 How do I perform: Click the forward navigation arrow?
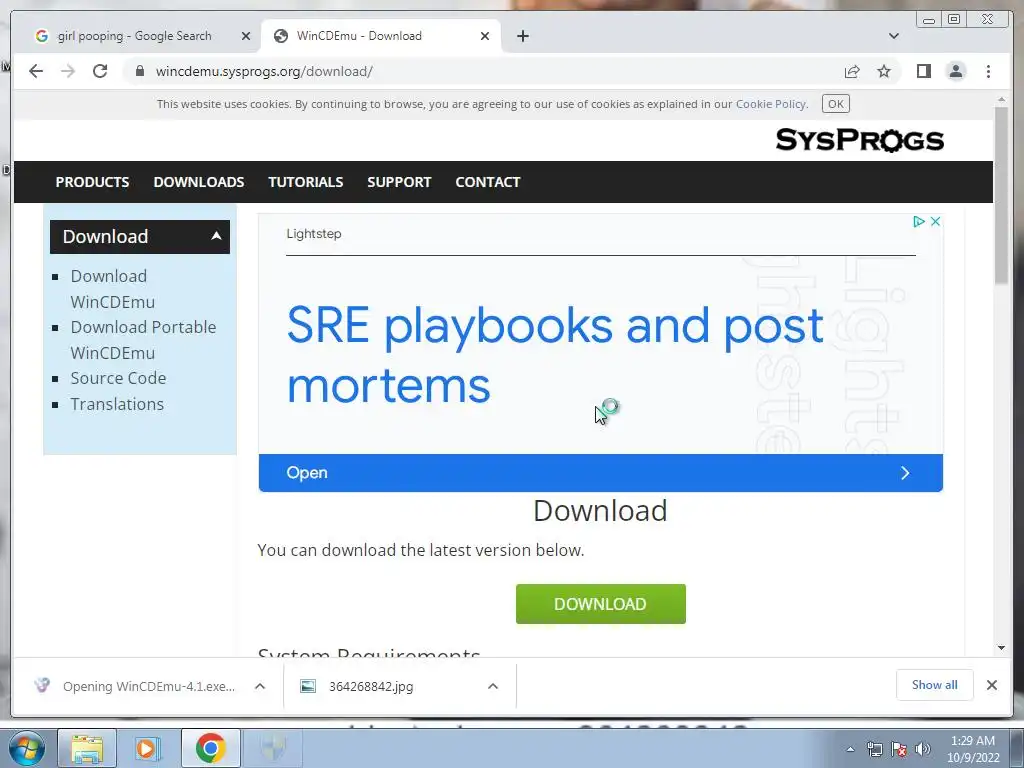point(68,71)
